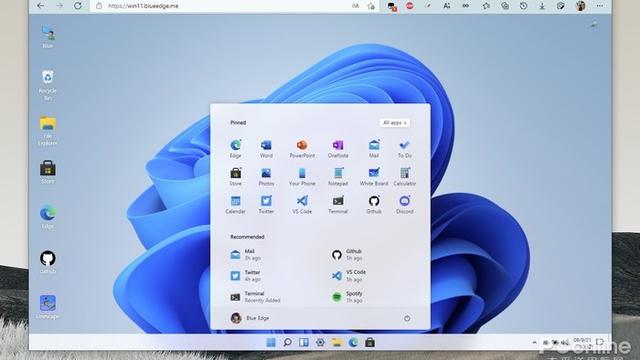Open recommended Mail item from 3h ago
640x360 pixels.
click(246, 255)
